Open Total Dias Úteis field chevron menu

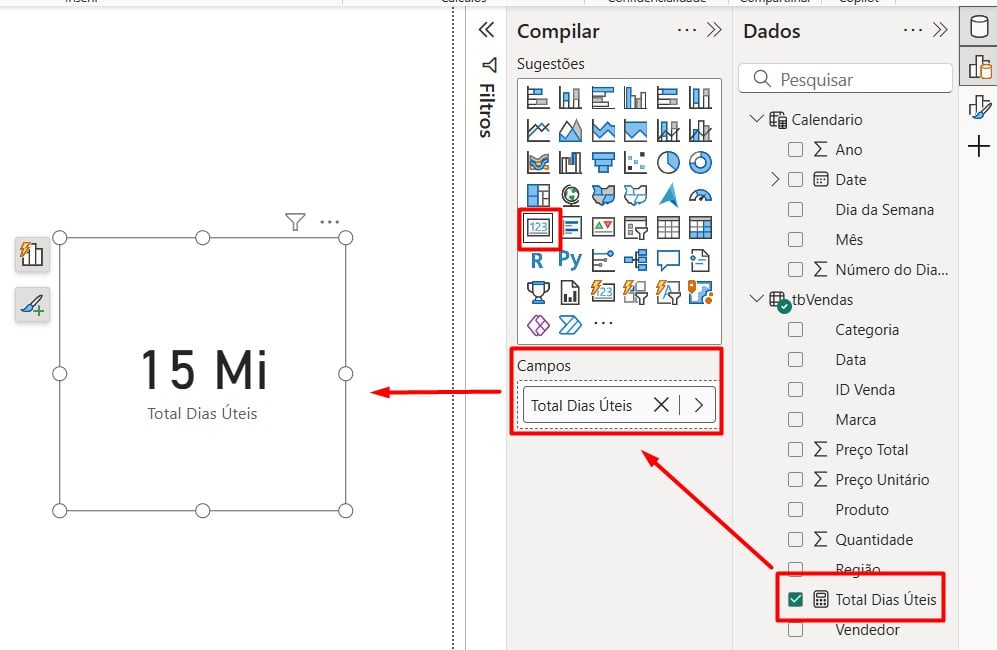(x=699, y=405)
